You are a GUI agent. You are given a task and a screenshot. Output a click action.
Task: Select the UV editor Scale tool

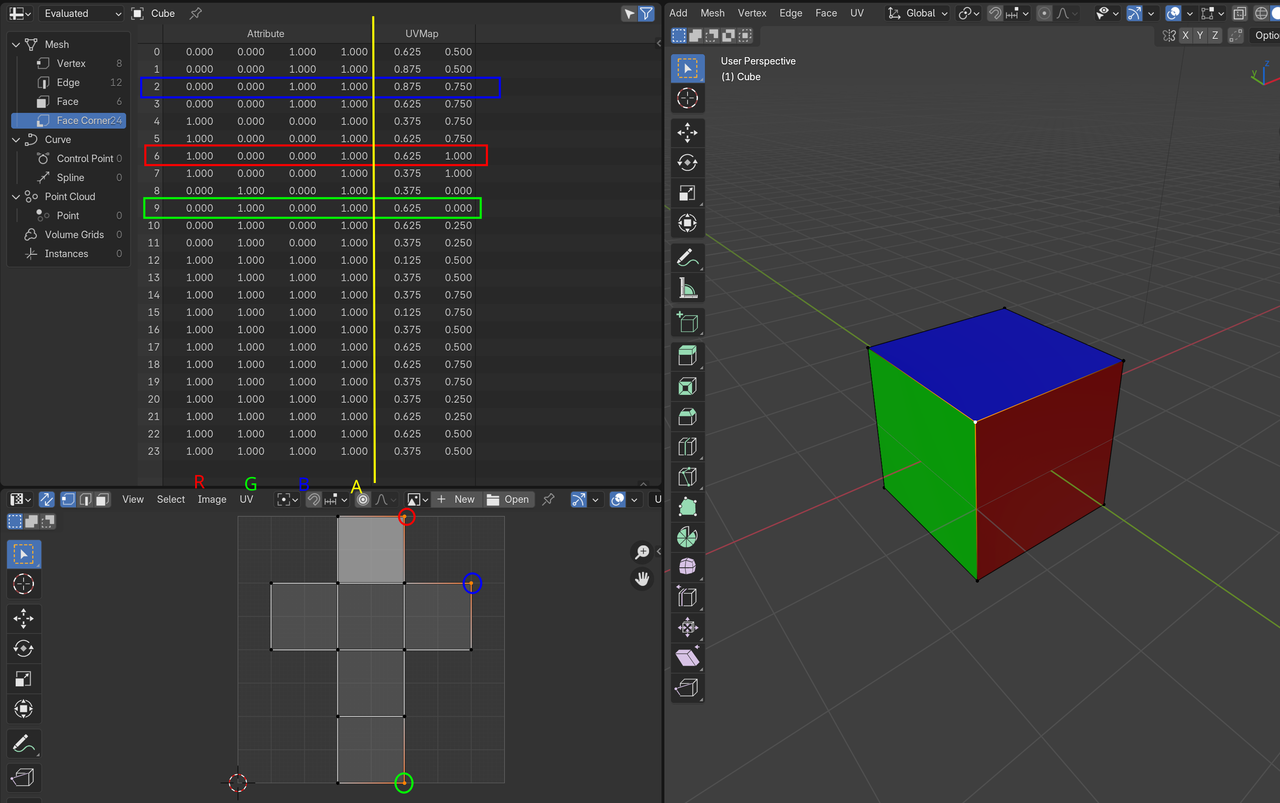(x=24, y=679)
